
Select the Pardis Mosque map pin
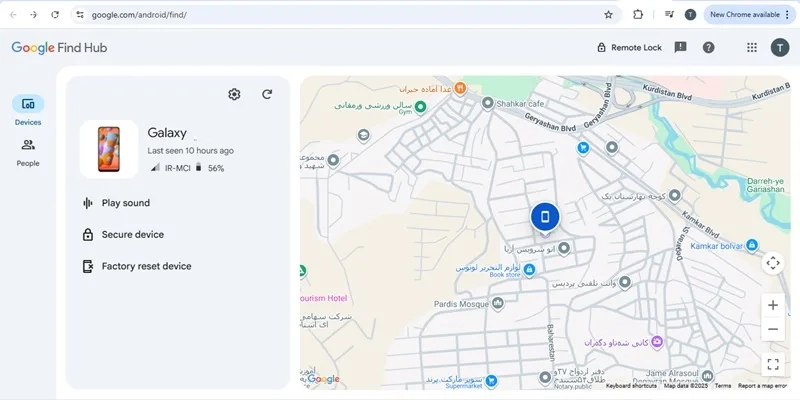coord(497,304)
